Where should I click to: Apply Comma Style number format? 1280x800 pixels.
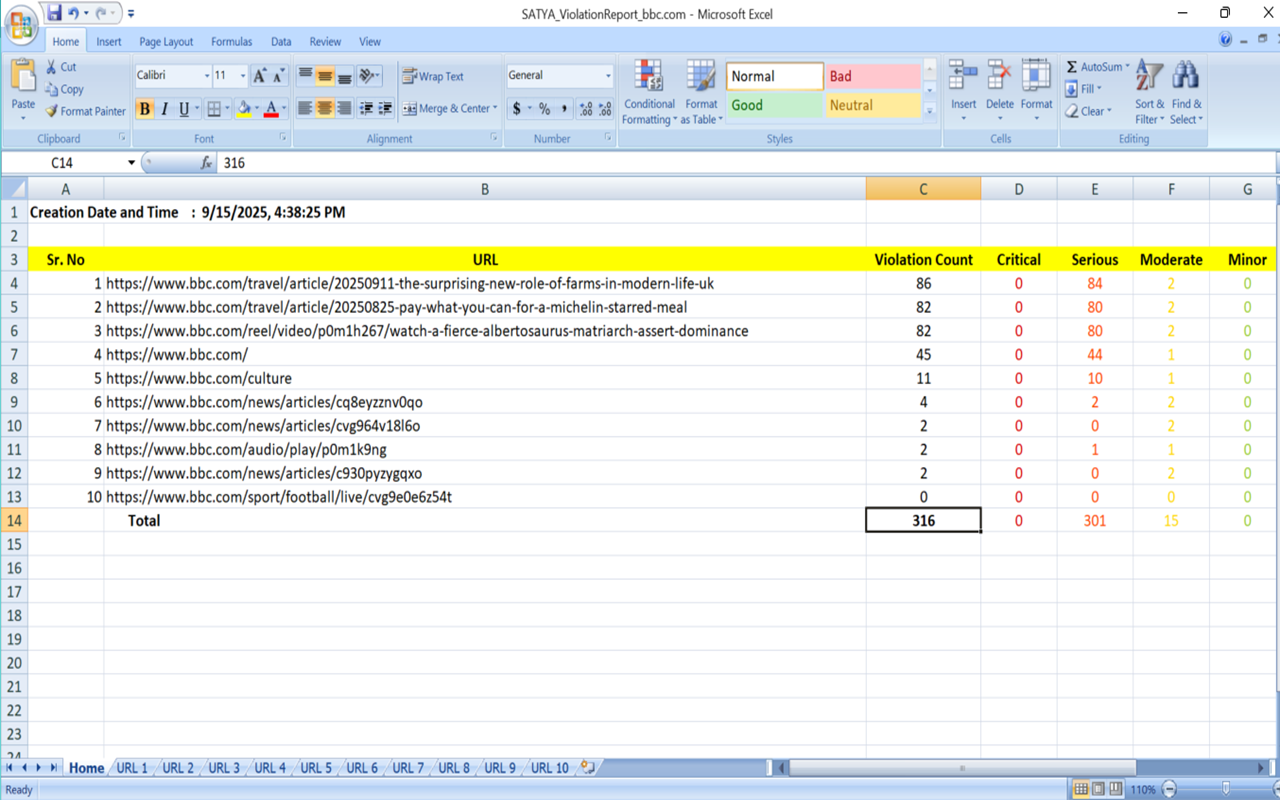click(564, 109)
